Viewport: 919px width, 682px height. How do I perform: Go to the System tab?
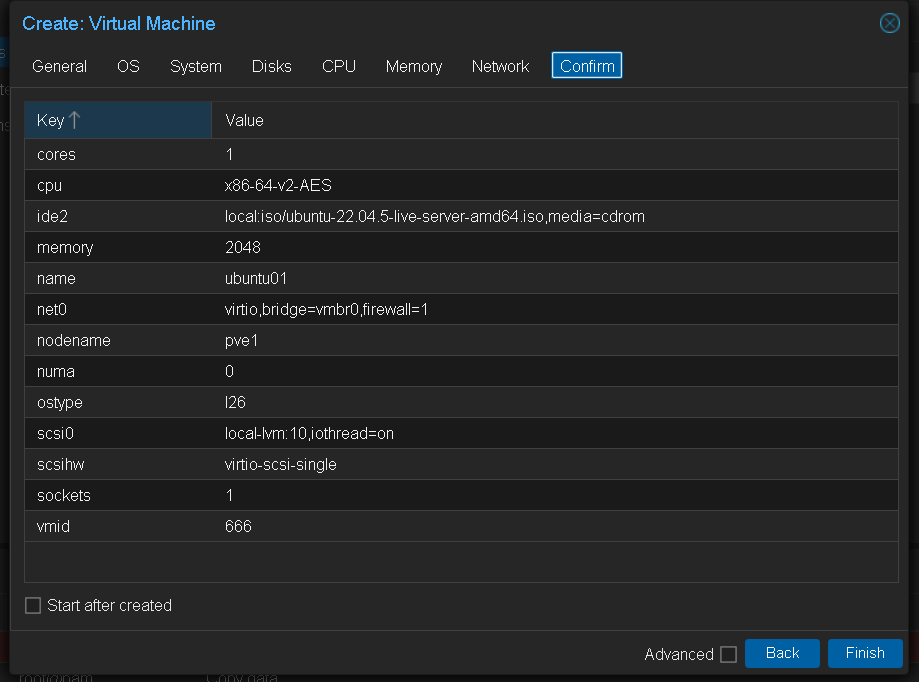[x=196, y=66]
